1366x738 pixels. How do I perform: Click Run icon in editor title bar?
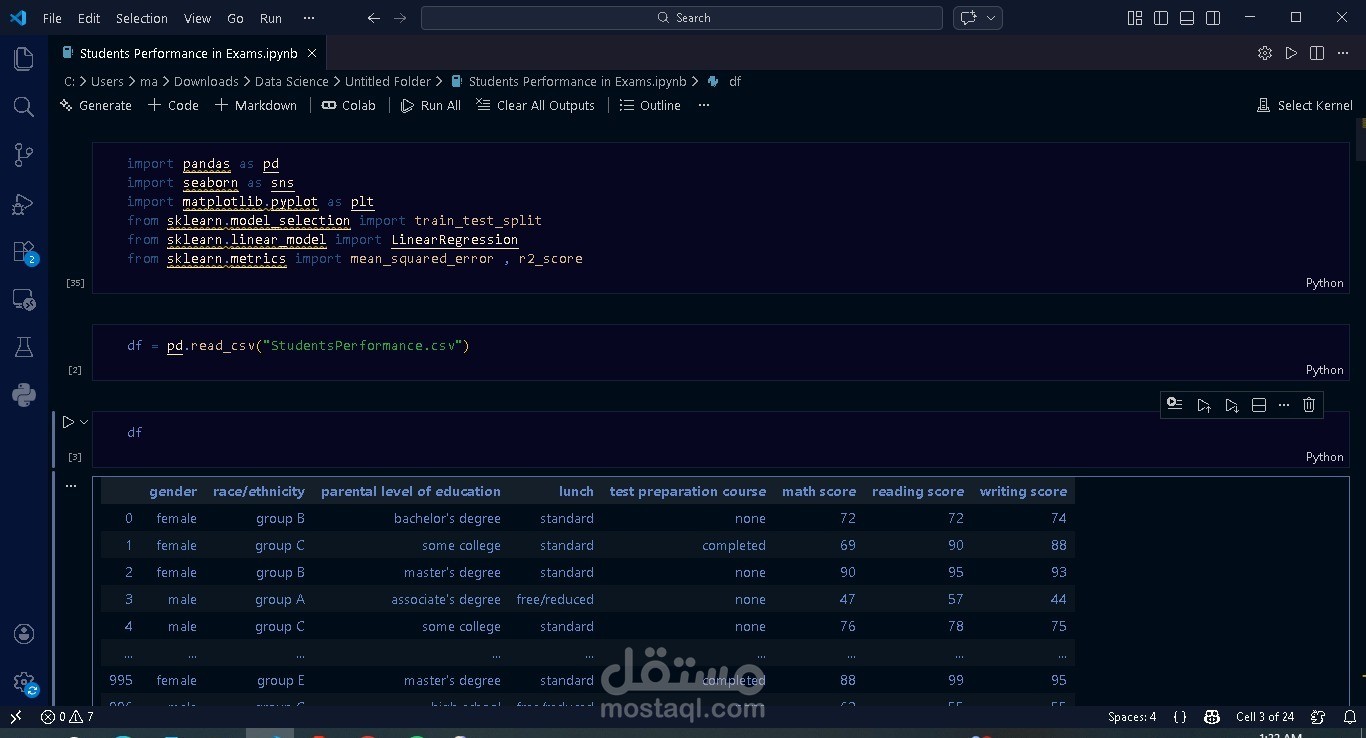coord(1291,53)
